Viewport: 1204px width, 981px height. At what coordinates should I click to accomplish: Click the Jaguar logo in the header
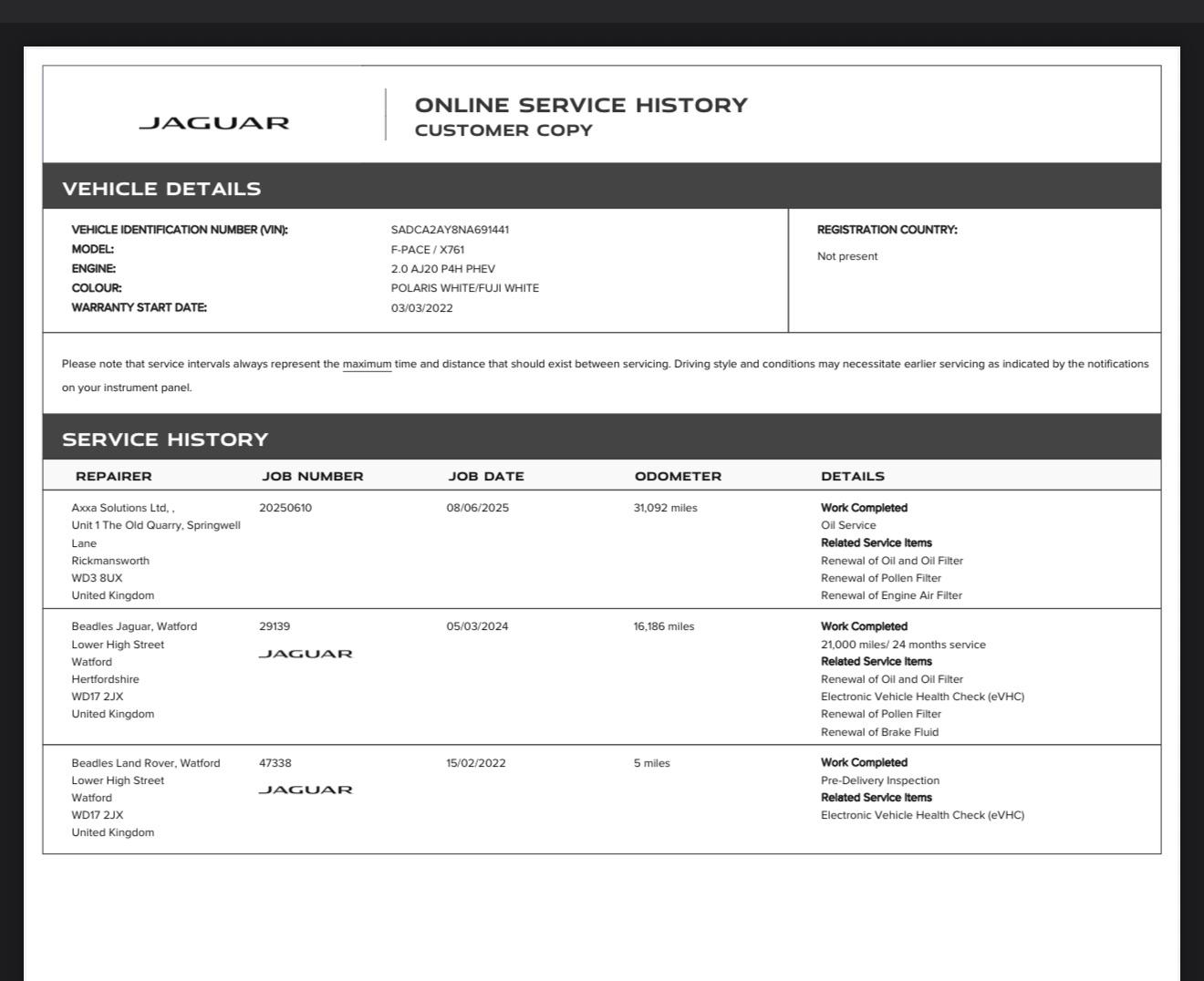tap(214, 123)
